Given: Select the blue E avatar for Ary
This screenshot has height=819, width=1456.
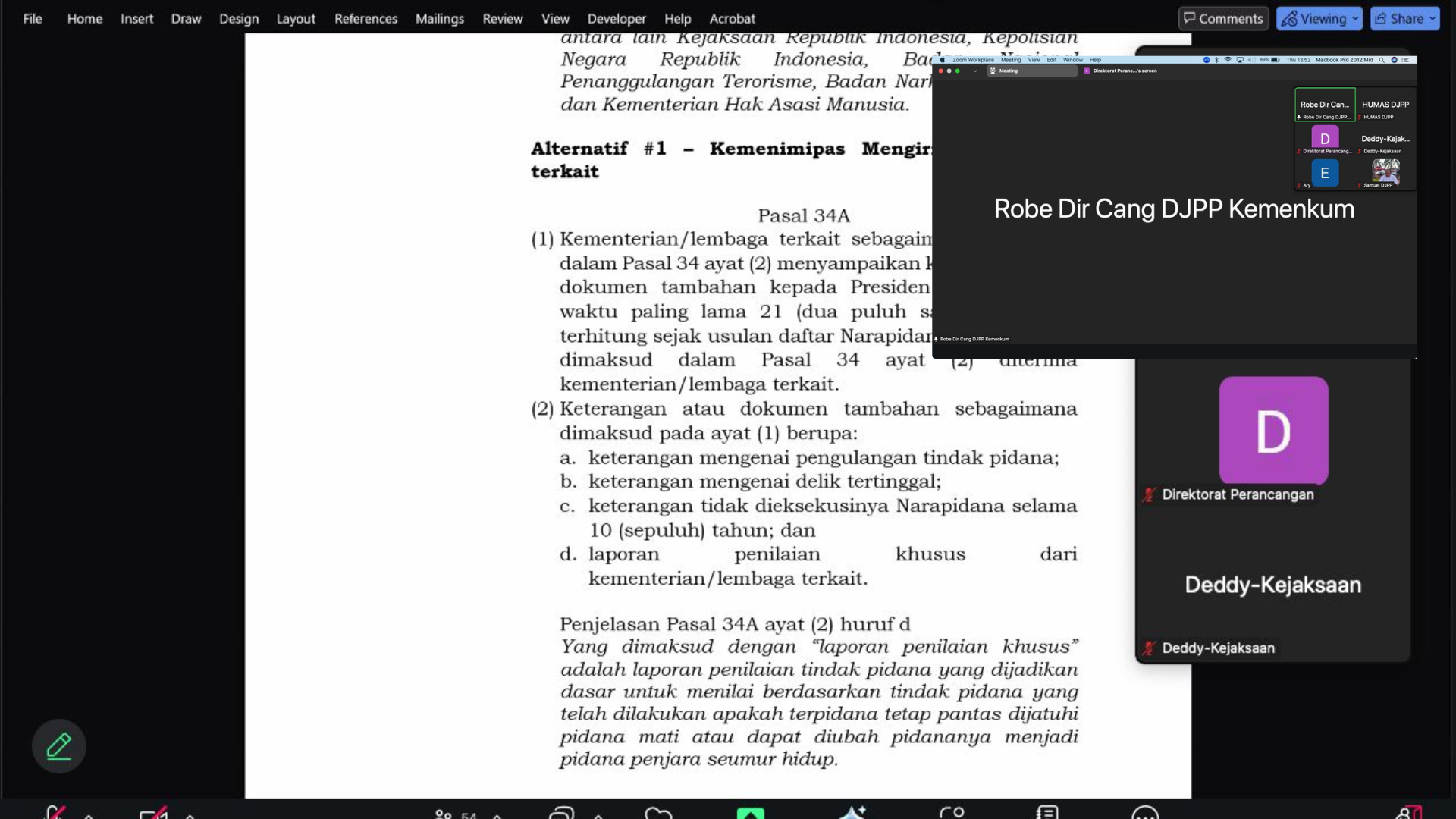Looking at the screenshot, I should (1325, 173).
